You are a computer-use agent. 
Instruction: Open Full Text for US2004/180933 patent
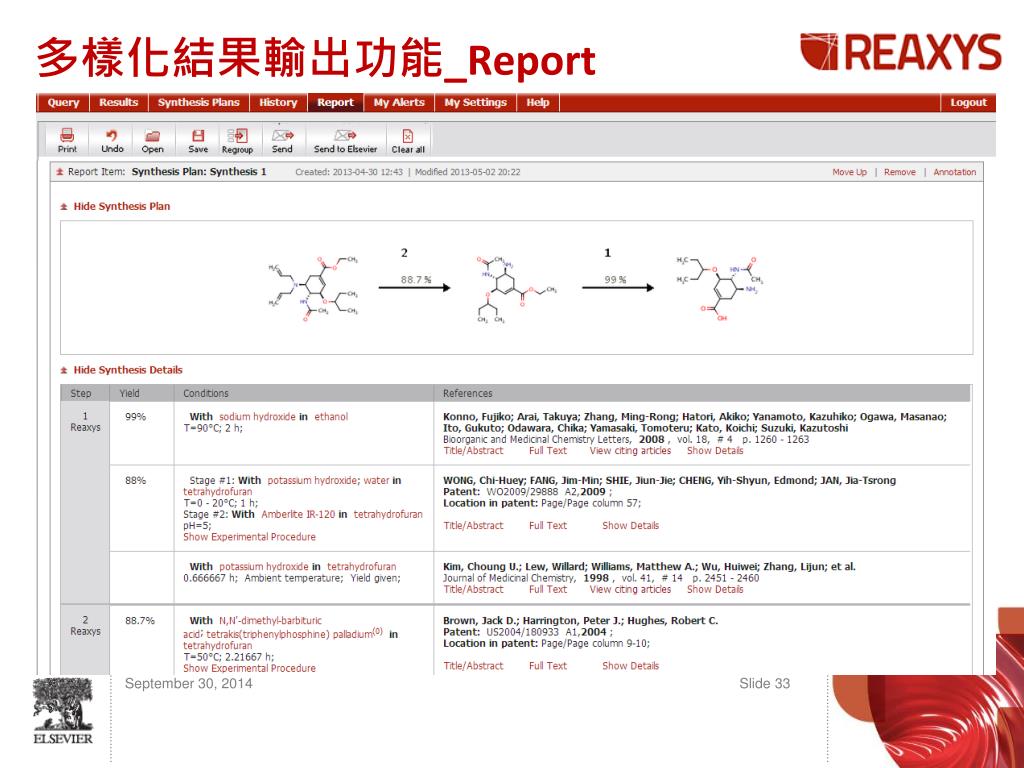click(x=548, y=666)
